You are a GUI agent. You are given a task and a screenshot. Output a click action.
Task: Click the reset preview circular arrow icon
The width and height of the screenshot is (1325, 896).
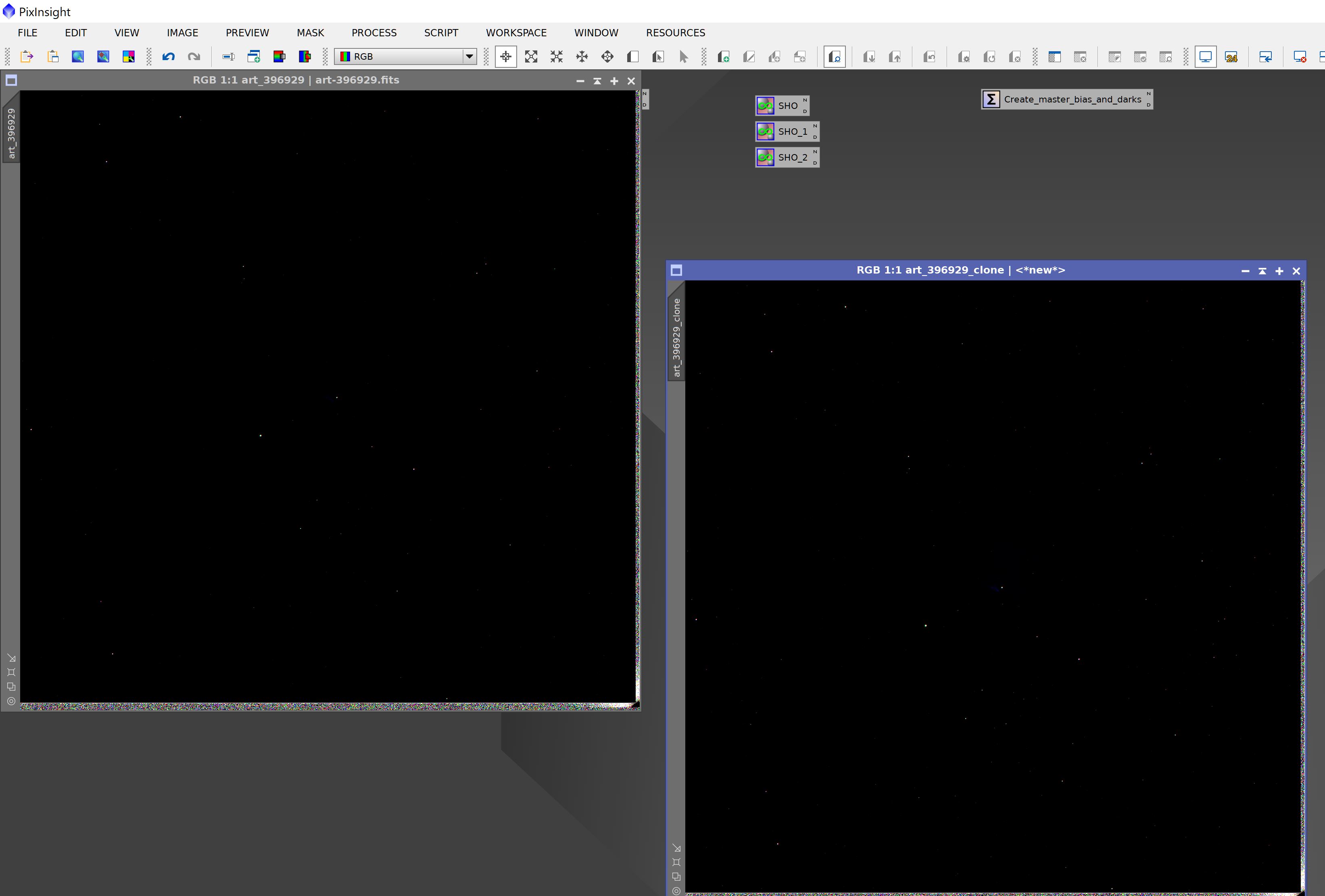click(989, 56)
